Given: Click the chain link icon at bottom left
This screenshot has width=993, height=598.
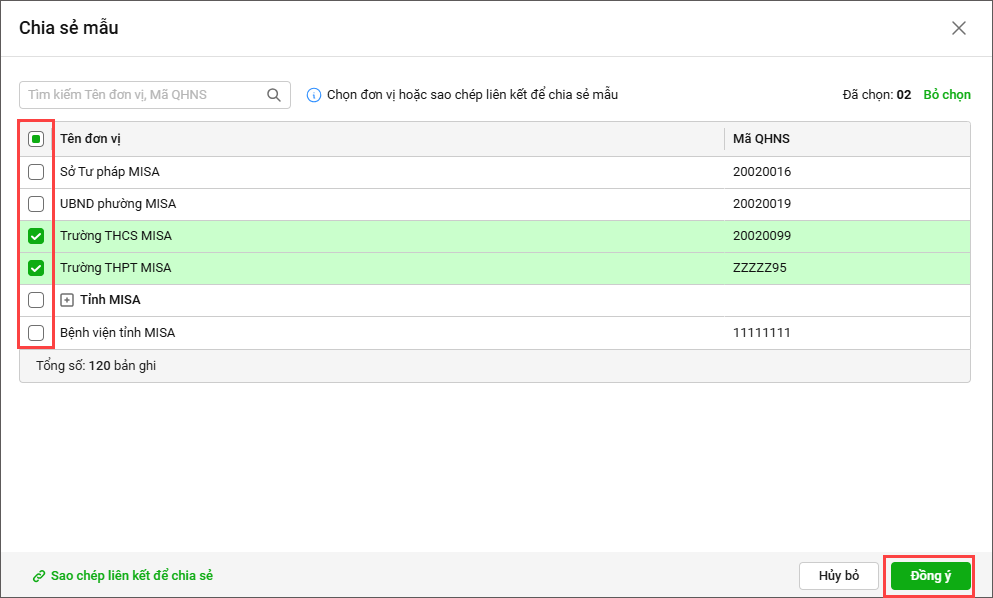Looking at the screenshot, I should tap(39, 576).
